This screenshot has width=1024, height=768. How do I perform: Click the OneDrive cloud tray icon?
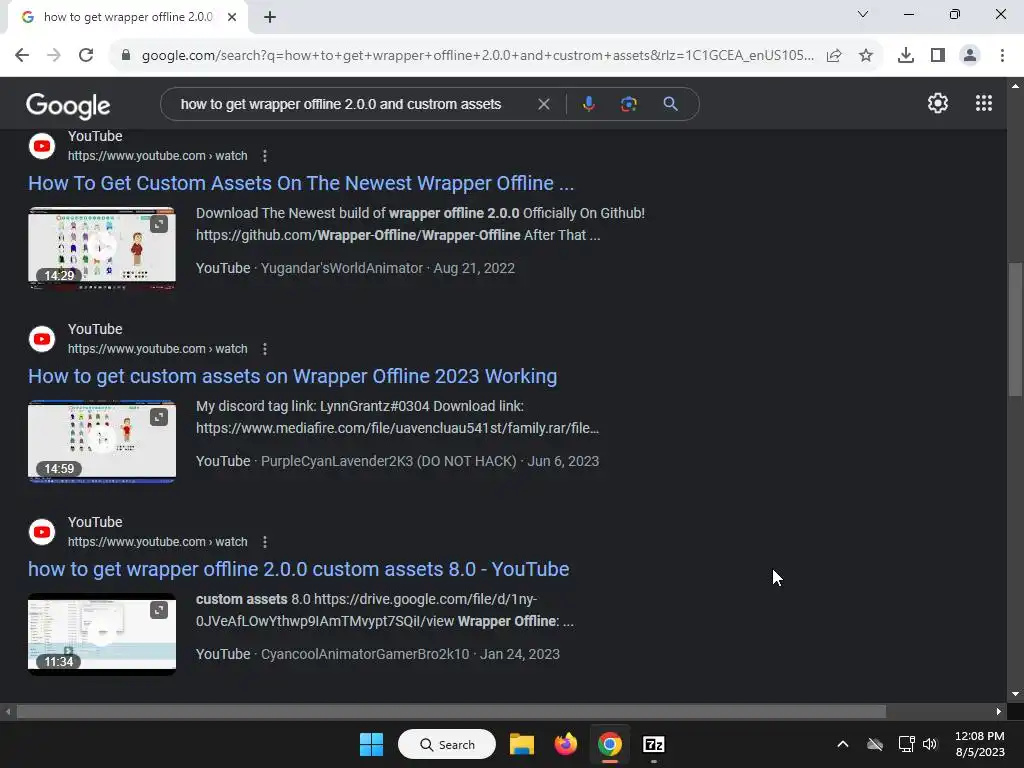[875, 744]
